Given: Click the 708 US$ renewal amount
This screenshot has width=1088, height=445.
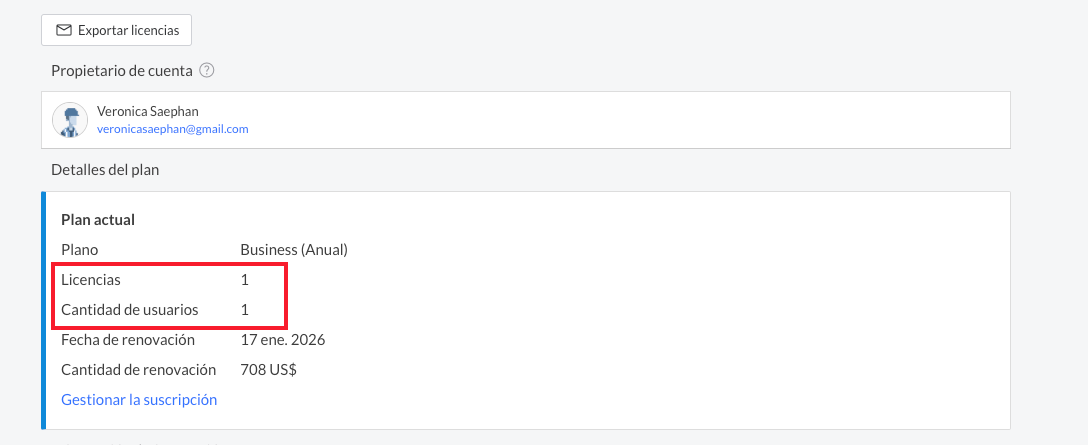Looking at the screenshot, I should tap(269, 370).
